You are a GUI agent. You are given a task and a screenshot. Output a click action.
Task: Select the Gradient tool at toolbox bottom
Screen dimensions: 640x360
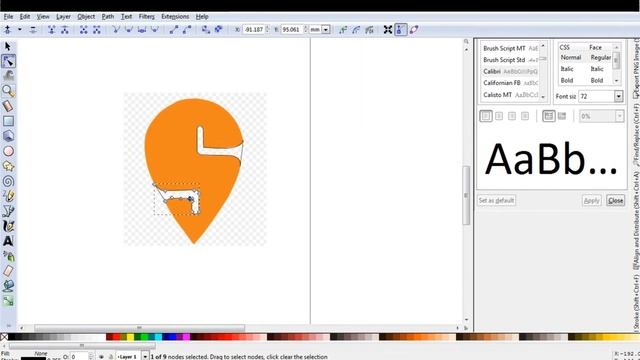tap(8, 301)
